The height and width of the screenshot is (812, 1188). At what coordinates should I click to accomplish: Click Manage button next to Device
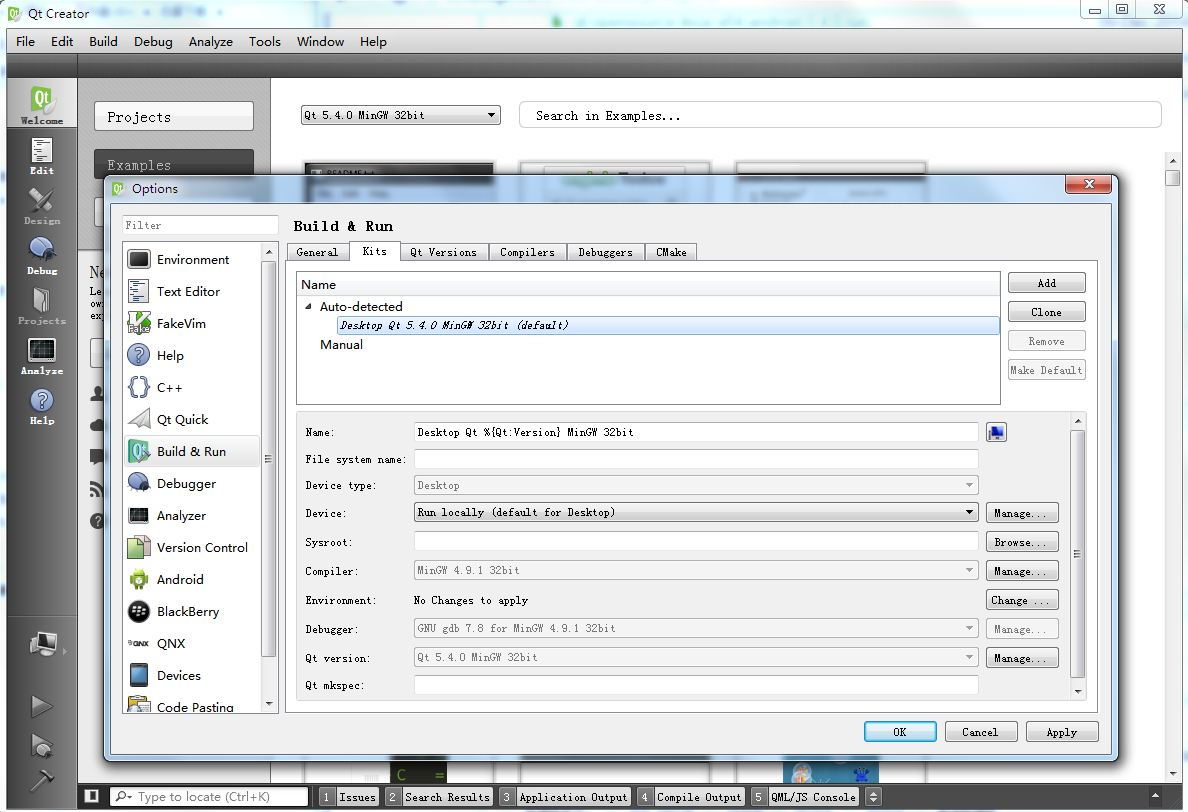(x=1021, y=513)
